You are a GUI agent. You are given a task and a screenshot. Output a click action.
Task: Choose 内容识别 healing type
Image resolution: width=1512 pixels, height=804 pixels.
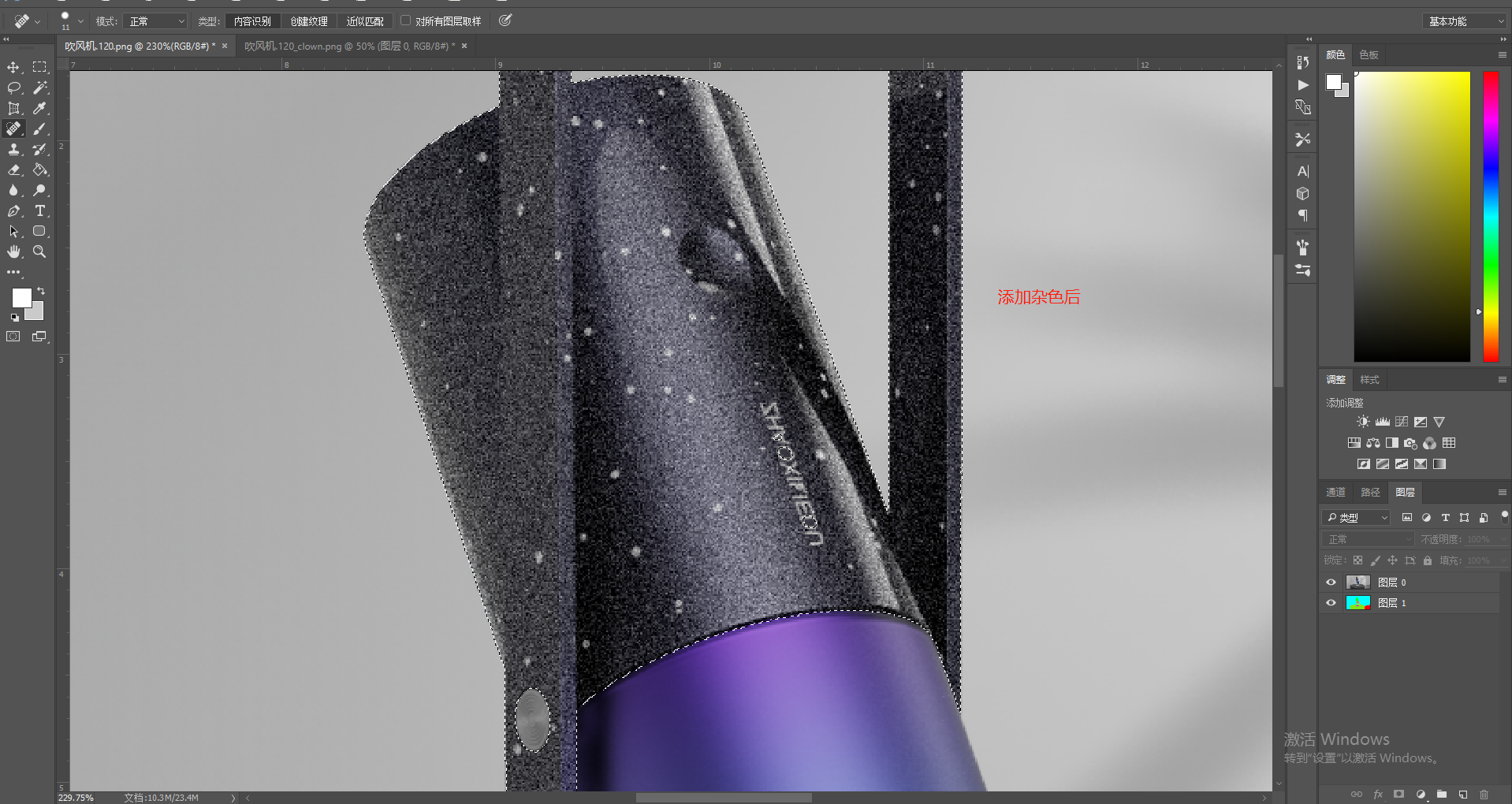252,21
